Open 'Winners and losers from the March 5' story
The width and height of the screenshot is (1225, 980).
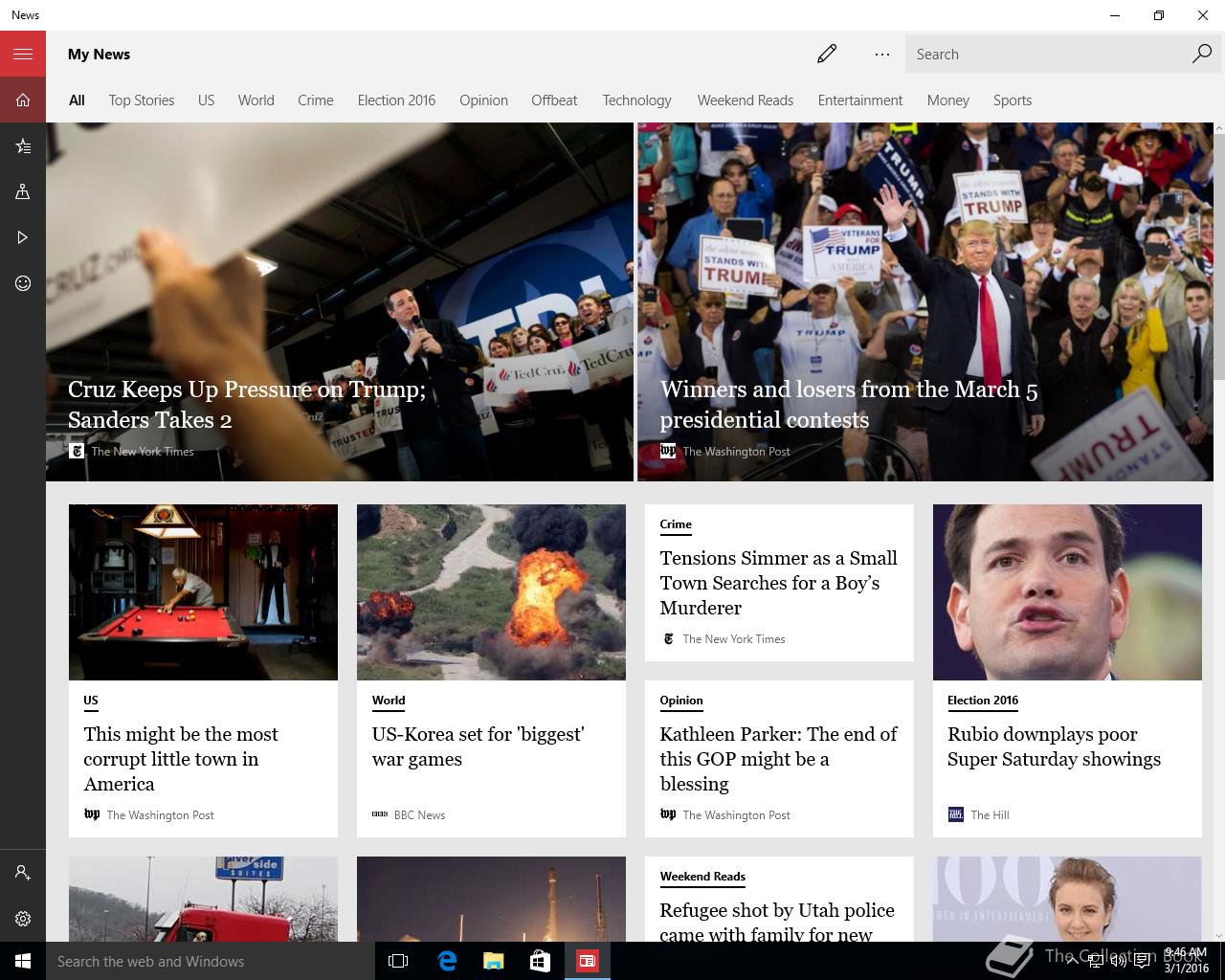(x=849, y=404)
